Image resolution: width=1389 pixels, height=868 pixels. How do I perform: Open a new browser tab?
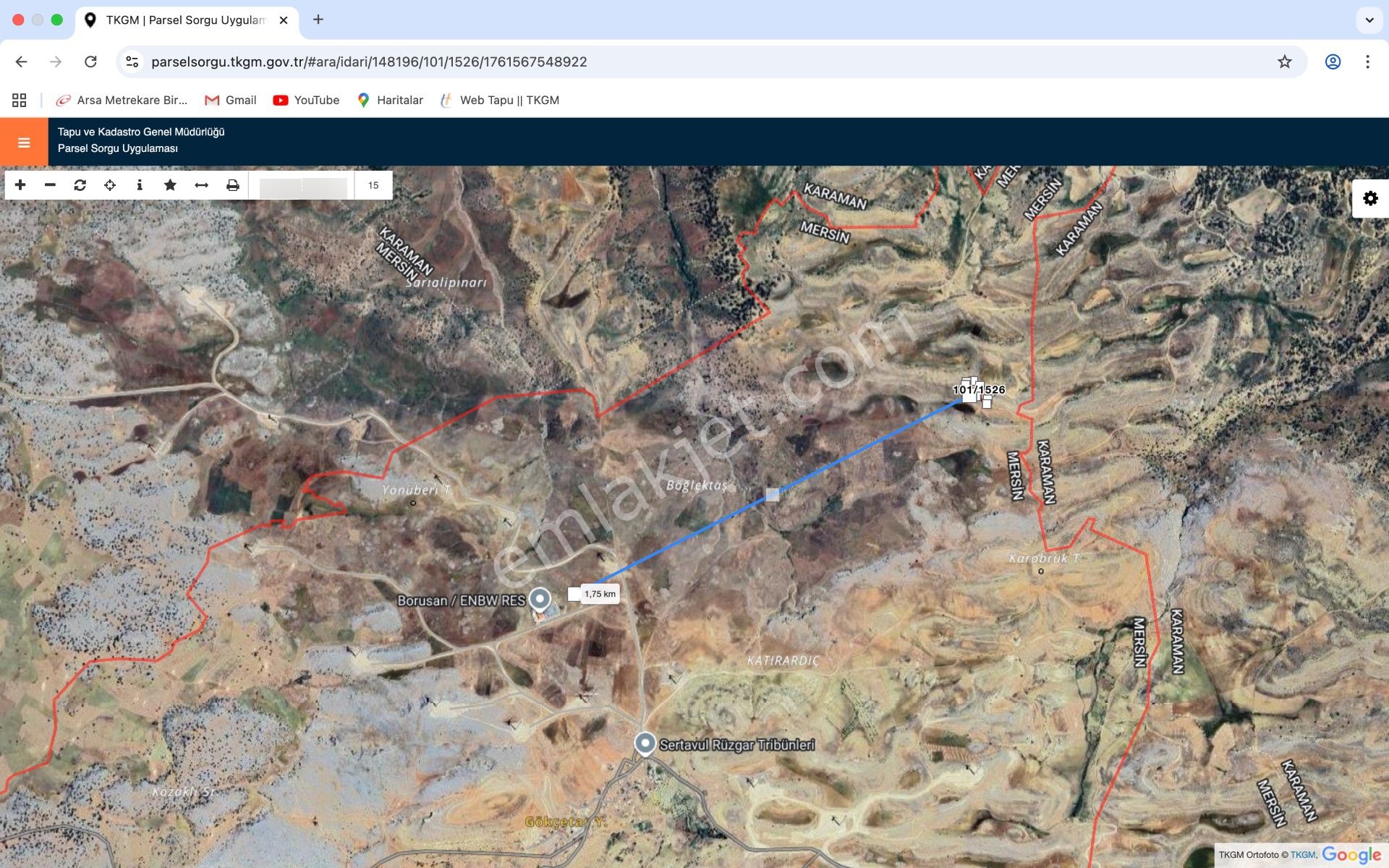pos(318,20)
